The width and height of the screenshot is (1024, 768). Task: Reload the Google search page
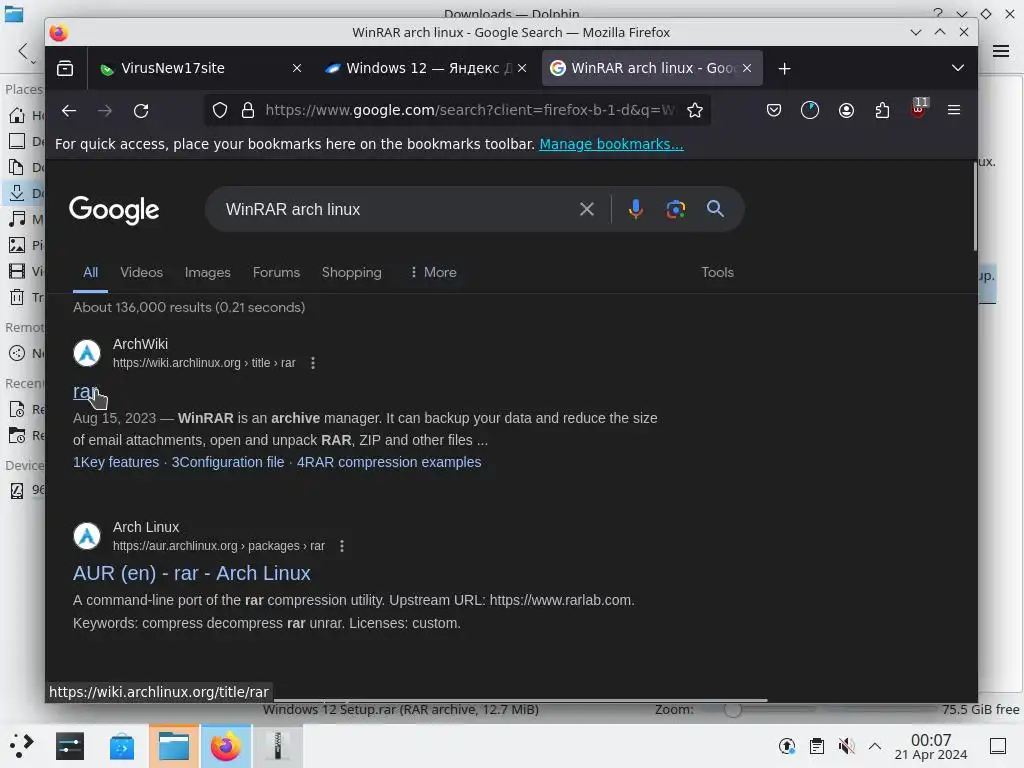(141, 110)
